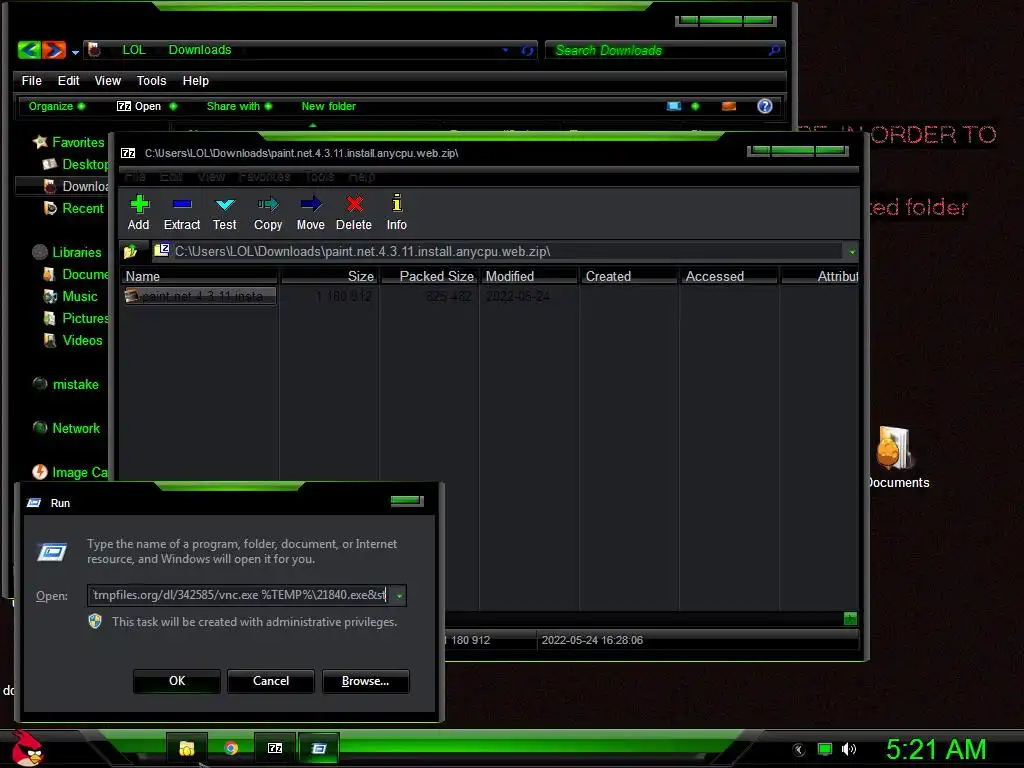This screenshot has width=1024, height=768.
Task: Select Network in Explorer sidebar
Action: (x=67, y=428)
